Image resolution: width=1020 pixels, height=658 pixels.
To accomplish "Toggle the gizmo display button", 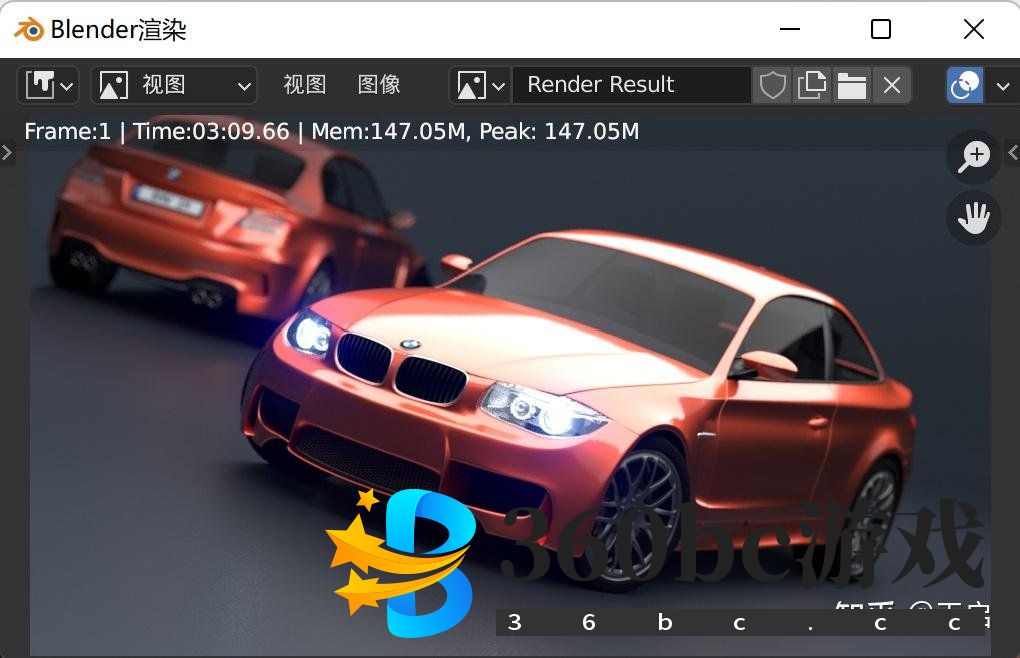I will [965, 86].
